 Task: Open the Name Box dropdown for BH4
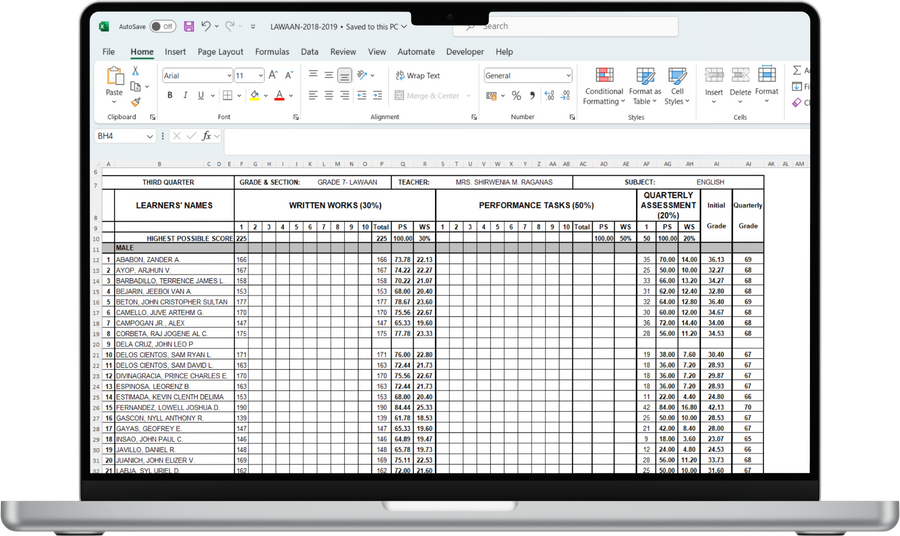(x=150, y=136)
